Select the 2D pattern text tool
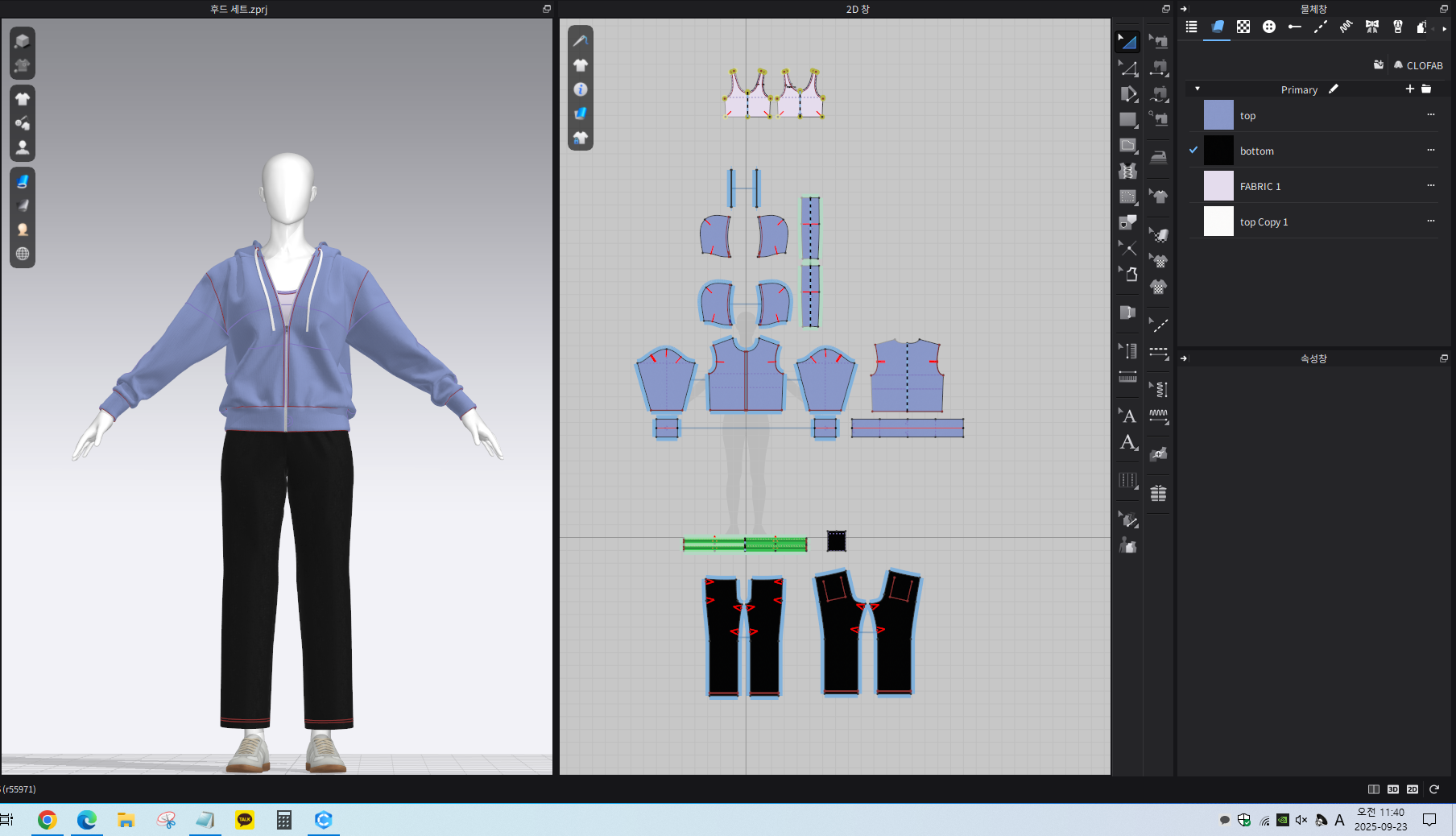 click(x=1127, y=416)
